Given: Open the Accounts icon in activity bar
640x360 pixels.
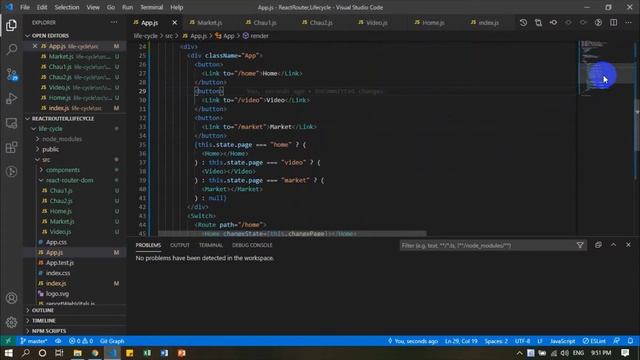Looking at the screenshot, I should [x=11, y=298].
